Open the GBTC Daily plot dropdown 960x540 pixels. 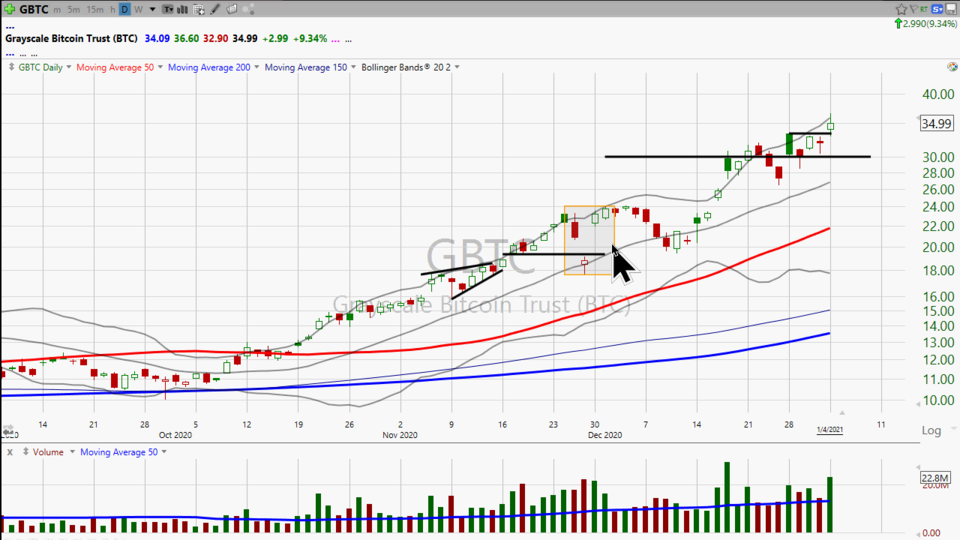click(69, 67)
